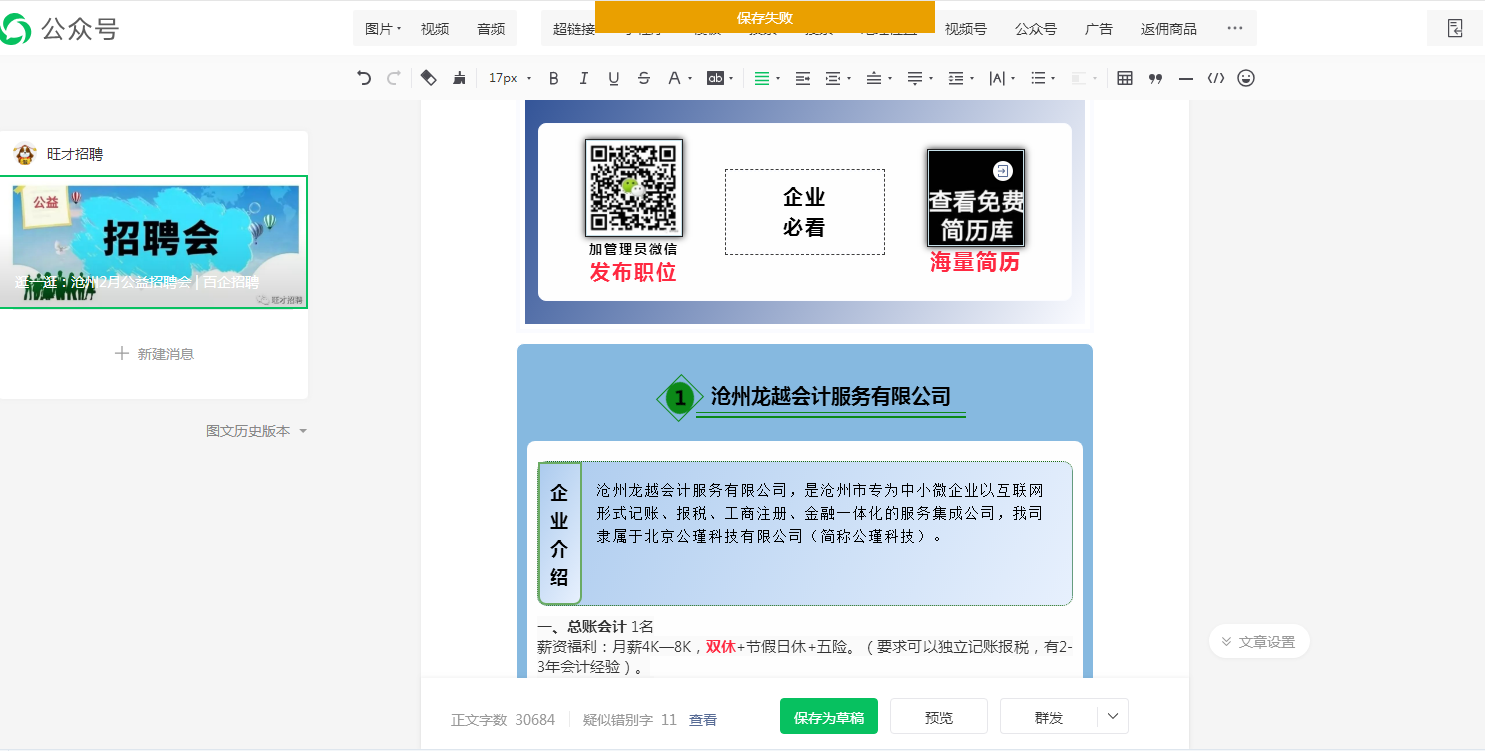Insert a blockquote

pyautogui.click(x=1155, y=78)
